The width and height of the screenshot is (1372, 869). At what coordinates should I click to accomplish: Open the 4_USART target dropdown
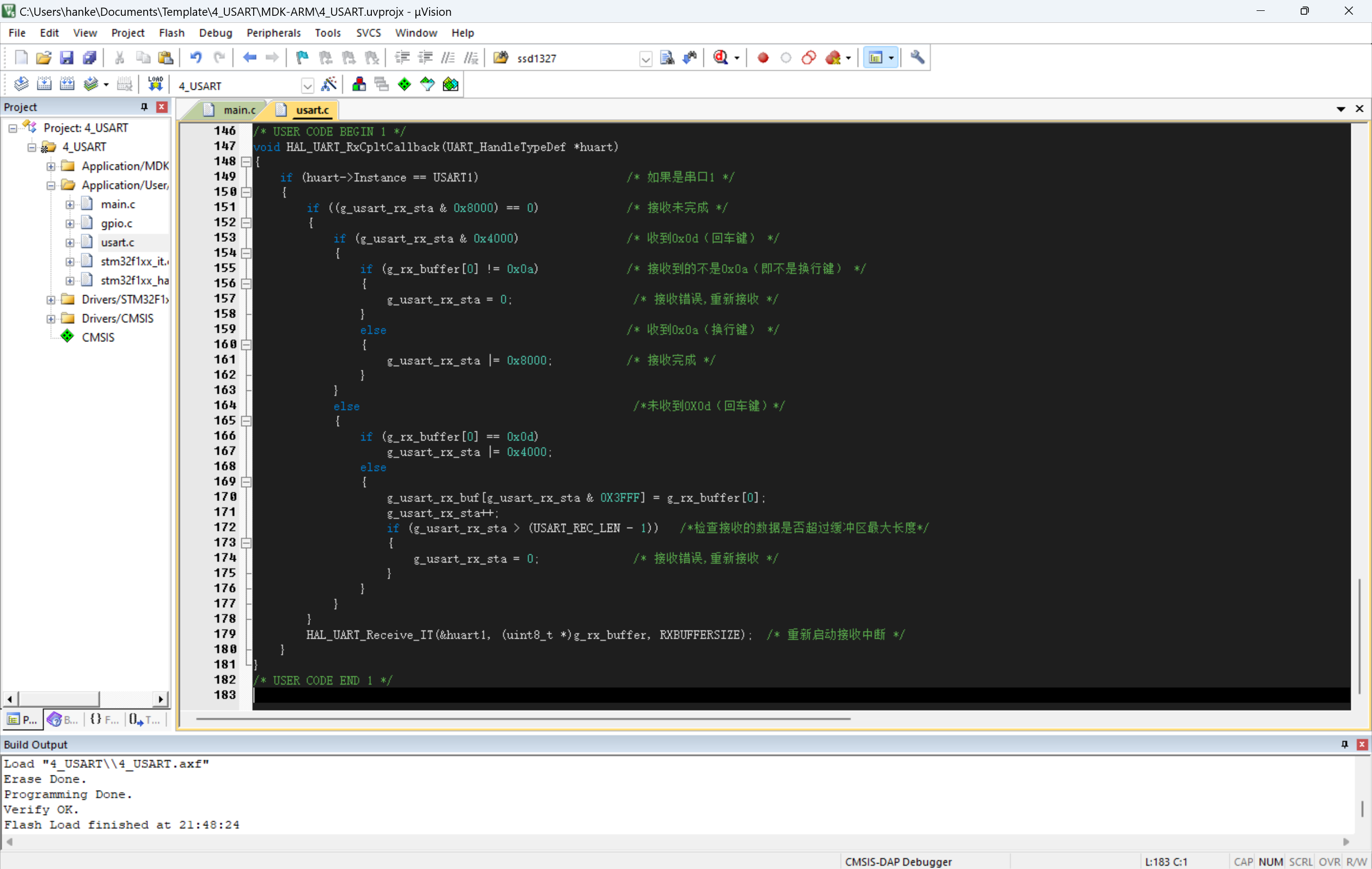(x=307, y=86)
